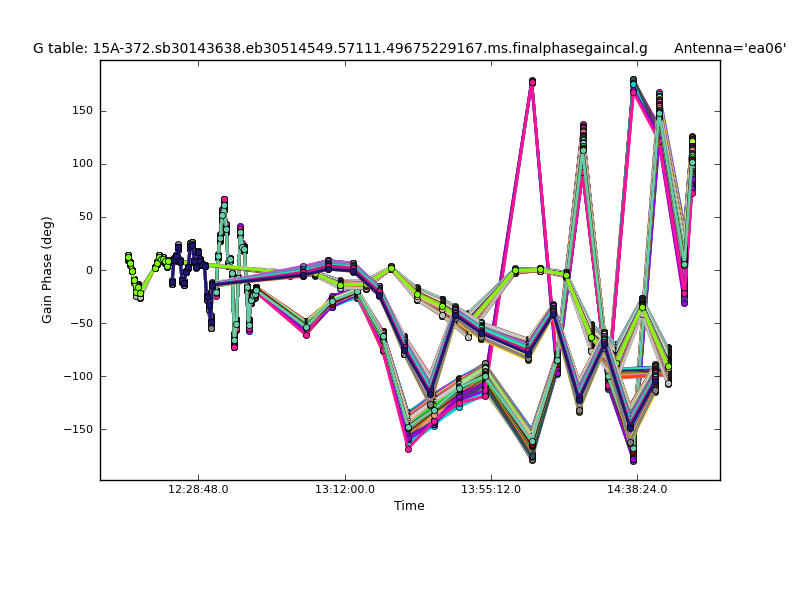This screenshot has width=800, height=600.
Task: Select the rightmost data point cluster near 125 degrees
Action: (691, 138)
